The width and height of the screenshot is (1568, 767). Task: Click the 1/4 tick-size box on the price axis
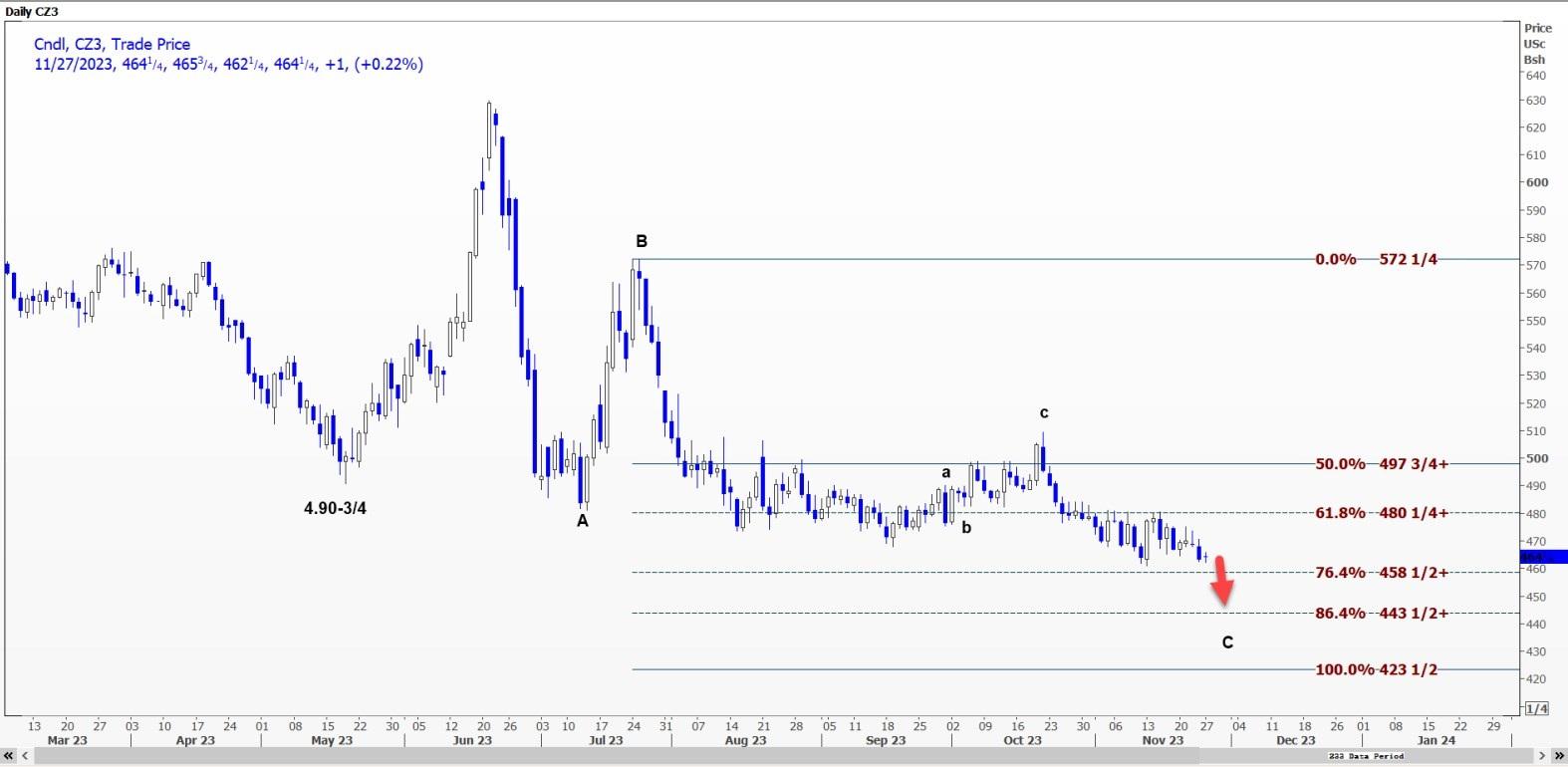click(1537, 708)
